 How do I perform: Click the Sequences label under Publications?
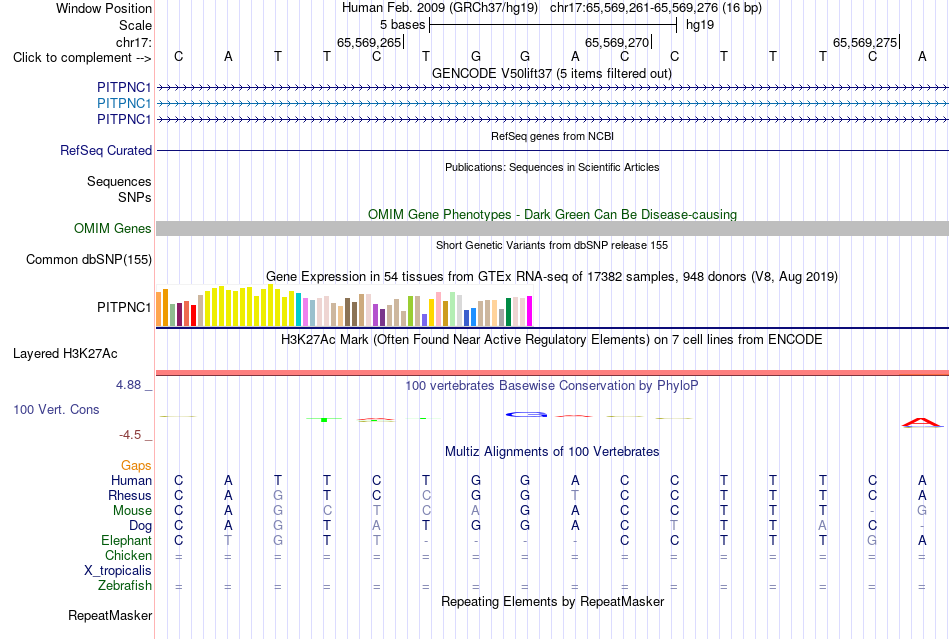[119, 181]
